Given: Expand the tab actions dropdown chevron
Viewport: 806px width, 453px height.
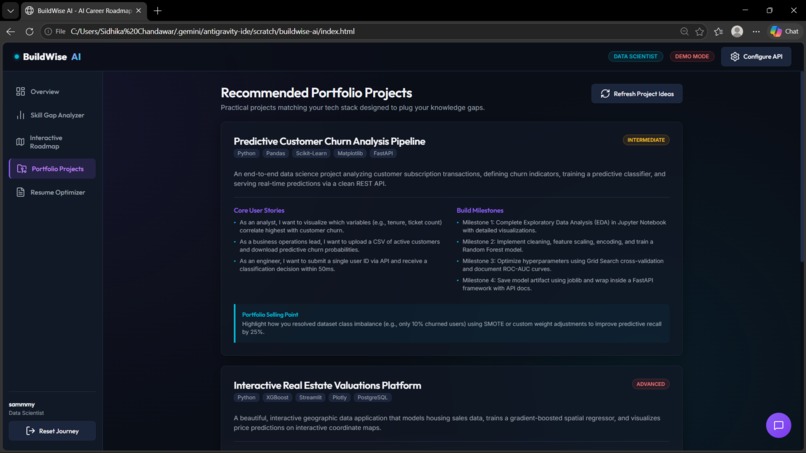Looking at the screenshot, I should coord(10,10).
